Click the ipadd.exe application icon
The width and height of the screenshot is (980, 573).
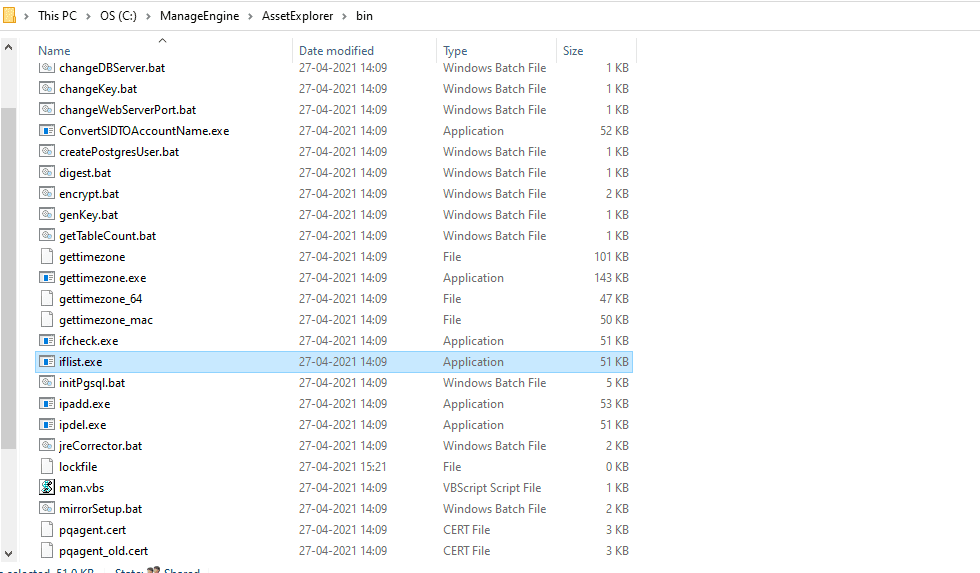pyautogui.click(x=47, y=403)
